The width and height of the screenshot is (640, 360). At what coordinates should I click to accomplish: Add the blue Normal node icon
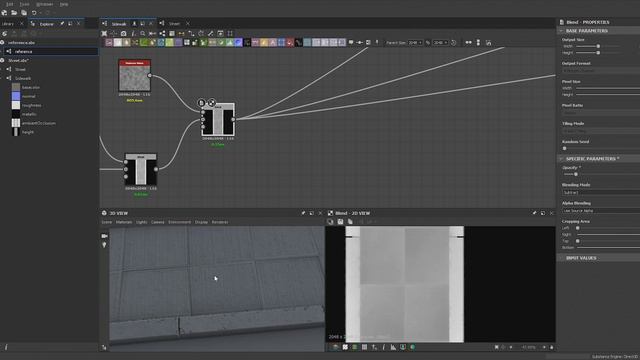pos(238,42)
